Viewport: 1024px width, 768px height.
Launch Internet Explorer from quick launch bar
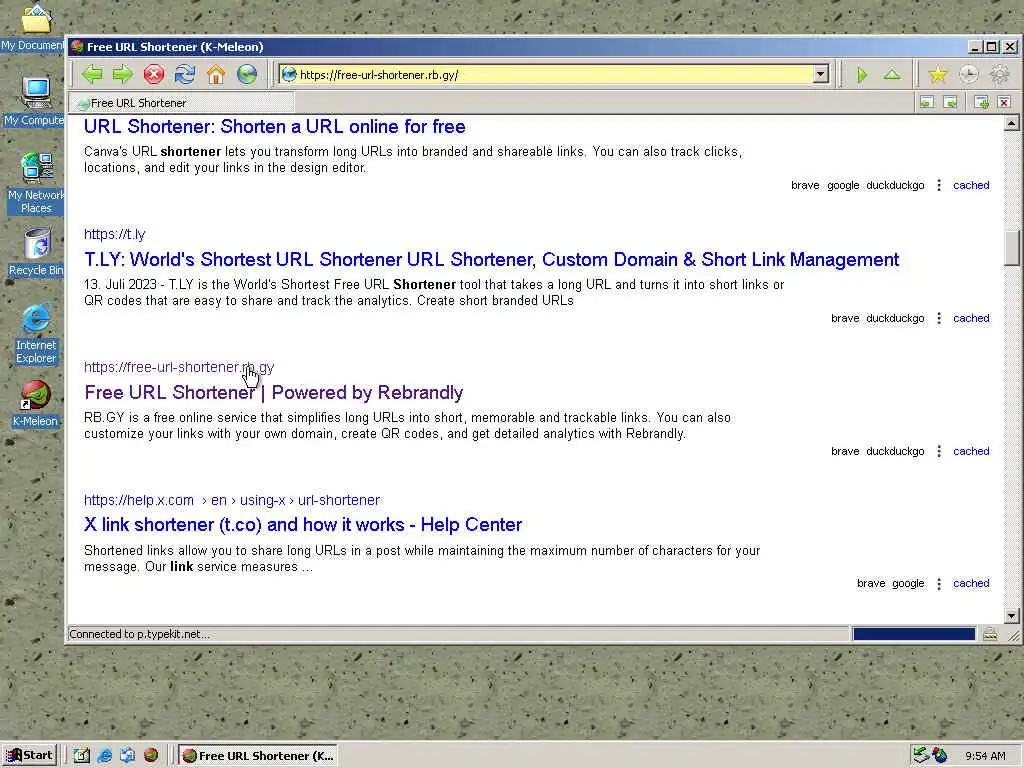(104, 755)
